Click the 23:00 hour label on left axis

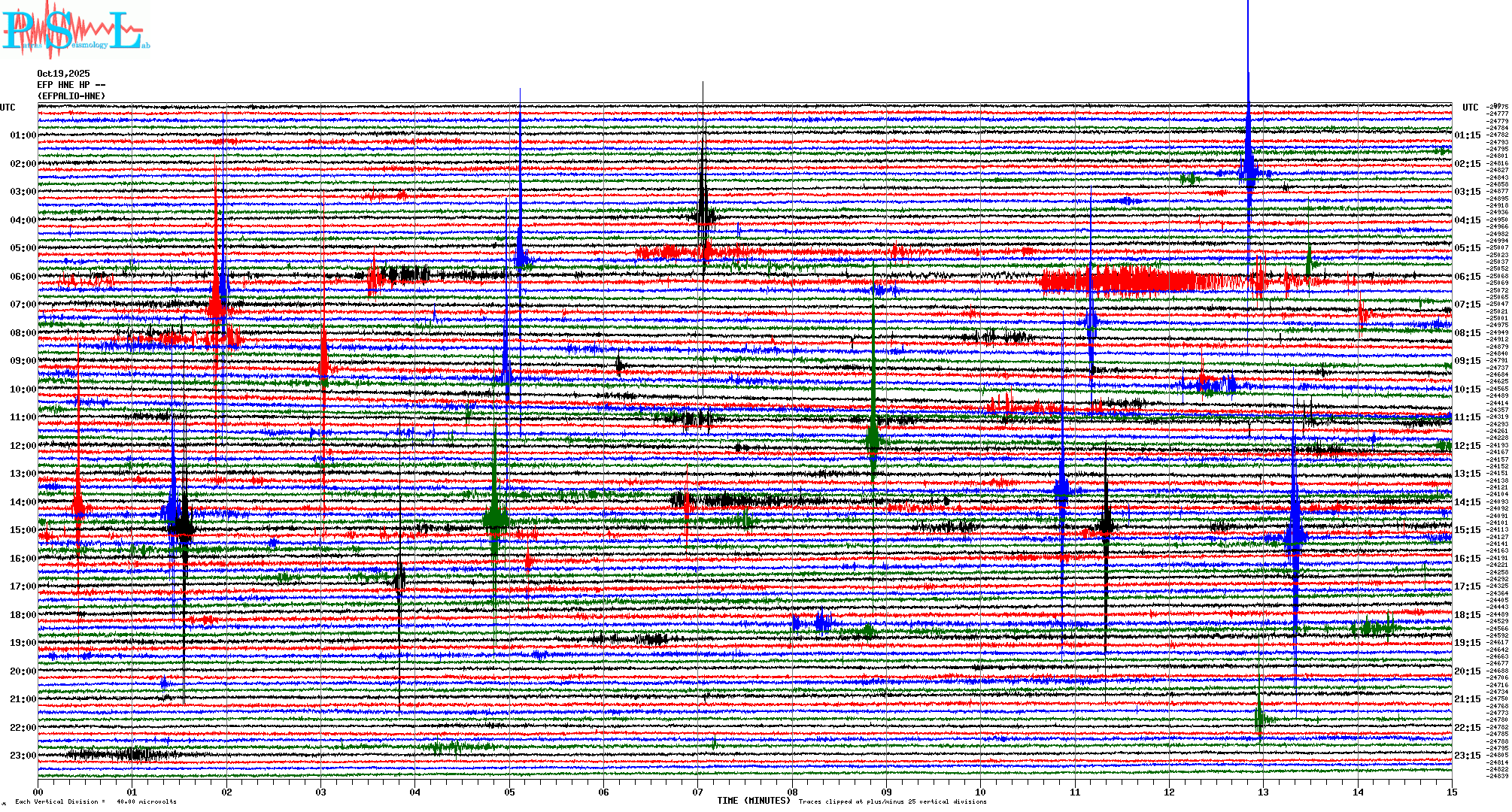pos(23,756)
